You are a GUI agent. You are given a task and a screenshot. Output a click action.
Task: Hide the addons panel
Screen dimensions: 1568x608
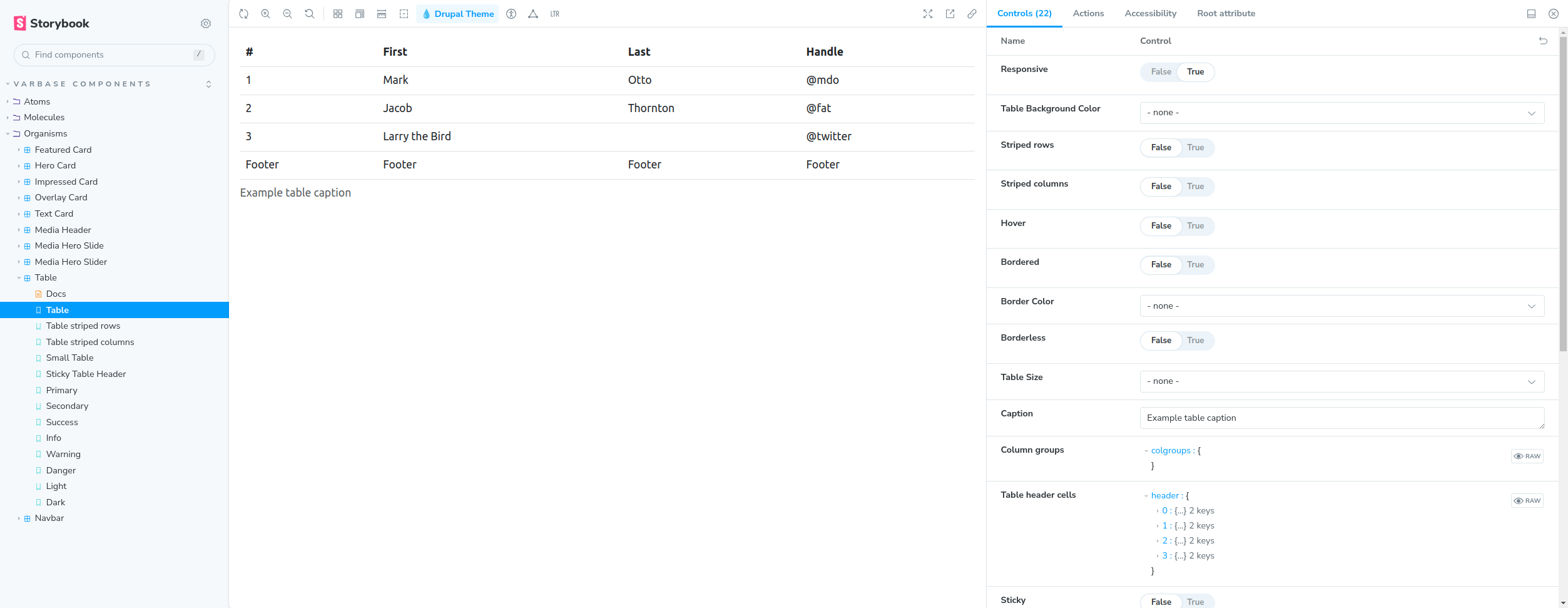click(x=1554, y=14)
